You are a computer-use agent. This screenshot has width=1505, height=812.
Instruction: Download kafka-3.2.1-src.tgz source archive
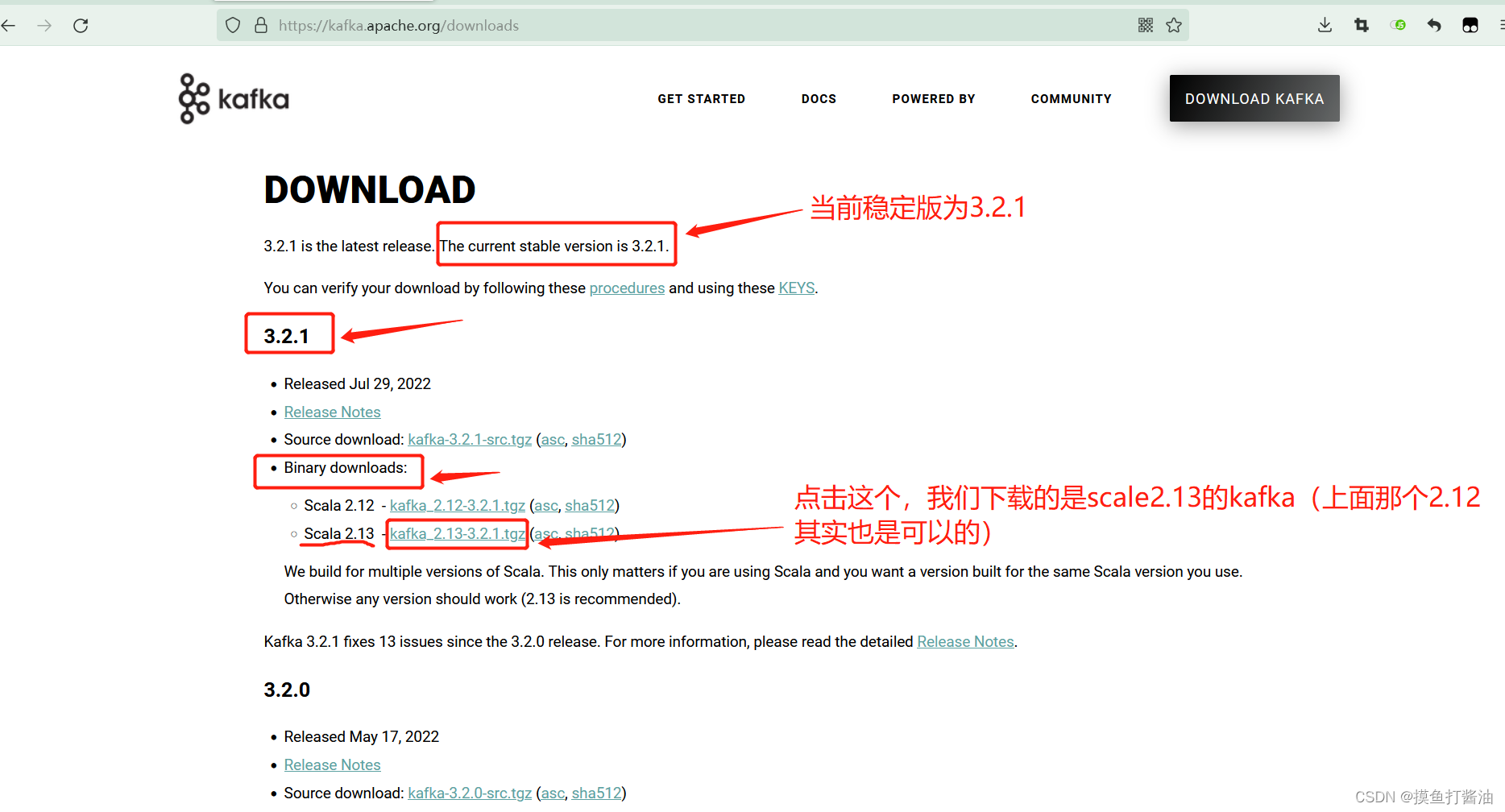(x=470, y=440)
